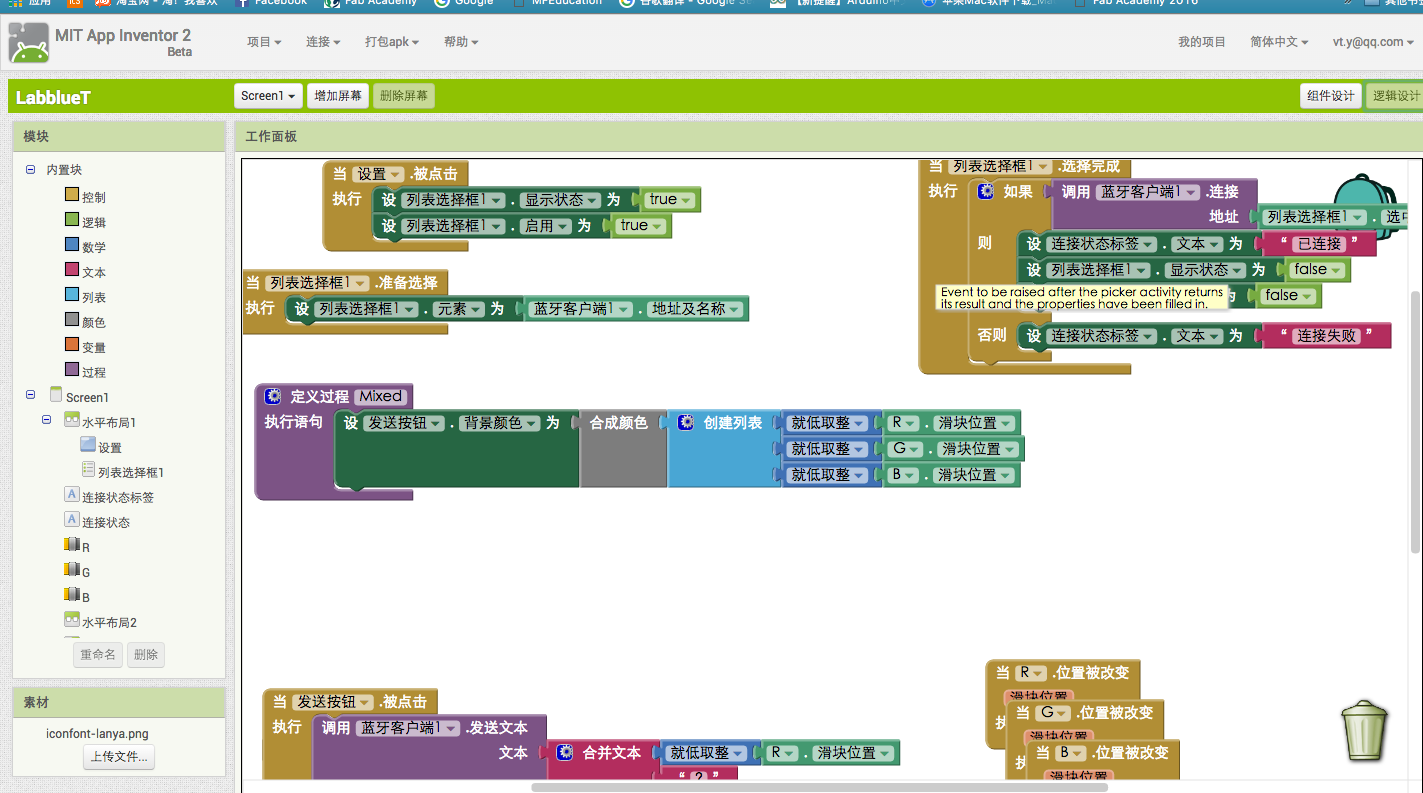Image resolution: width=1423 pixels, height=793 pixels.
Task: Open the vt.y@qq.com account menu
Action: [1373, 42]
